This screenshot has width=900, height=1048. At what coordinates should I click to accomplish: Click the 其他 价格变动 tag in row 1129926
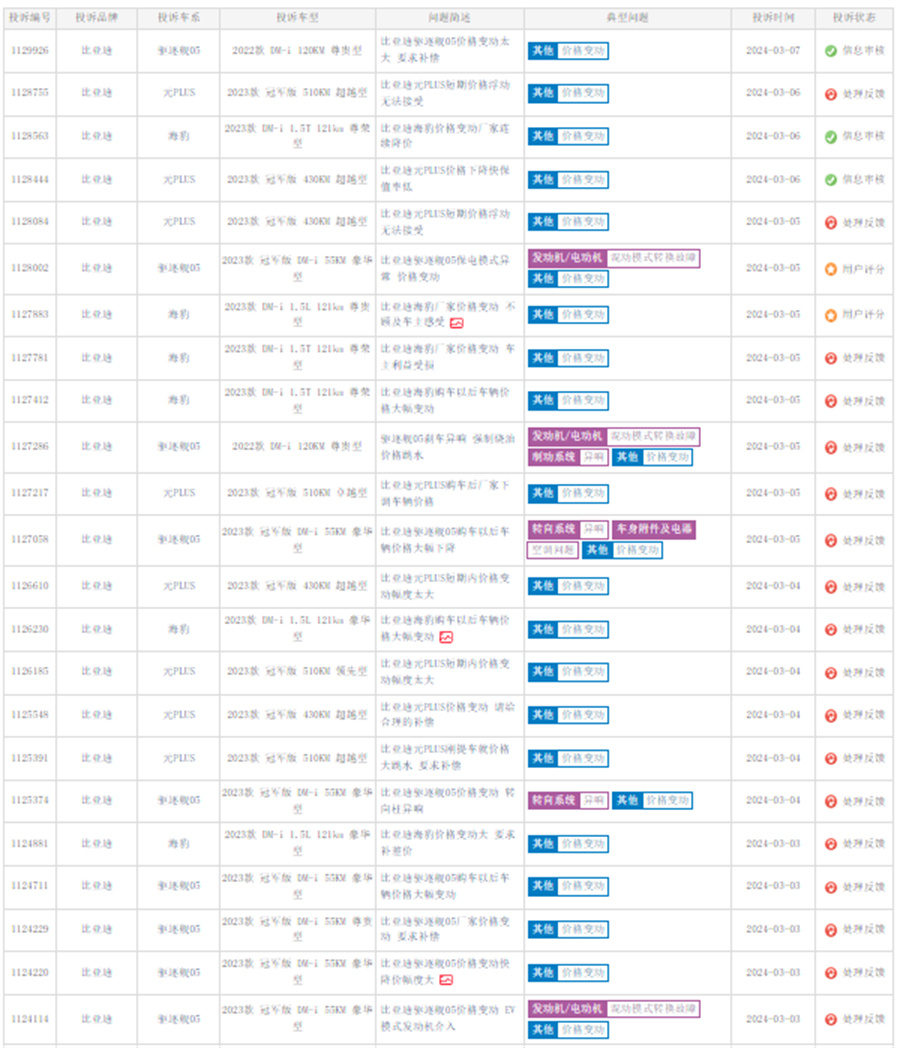pos(568,51)
